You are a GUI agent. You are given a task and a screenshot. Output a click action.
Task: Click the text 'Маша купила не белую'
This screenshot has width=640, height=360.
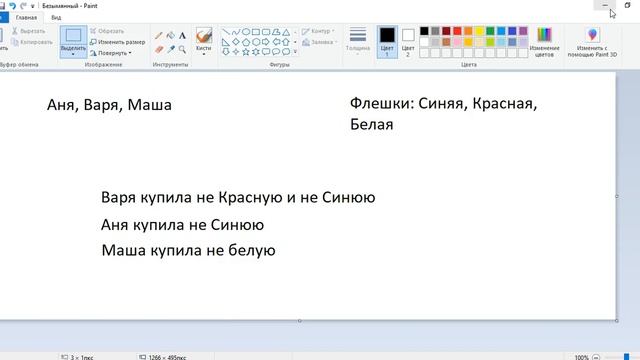tap(189, 250)
